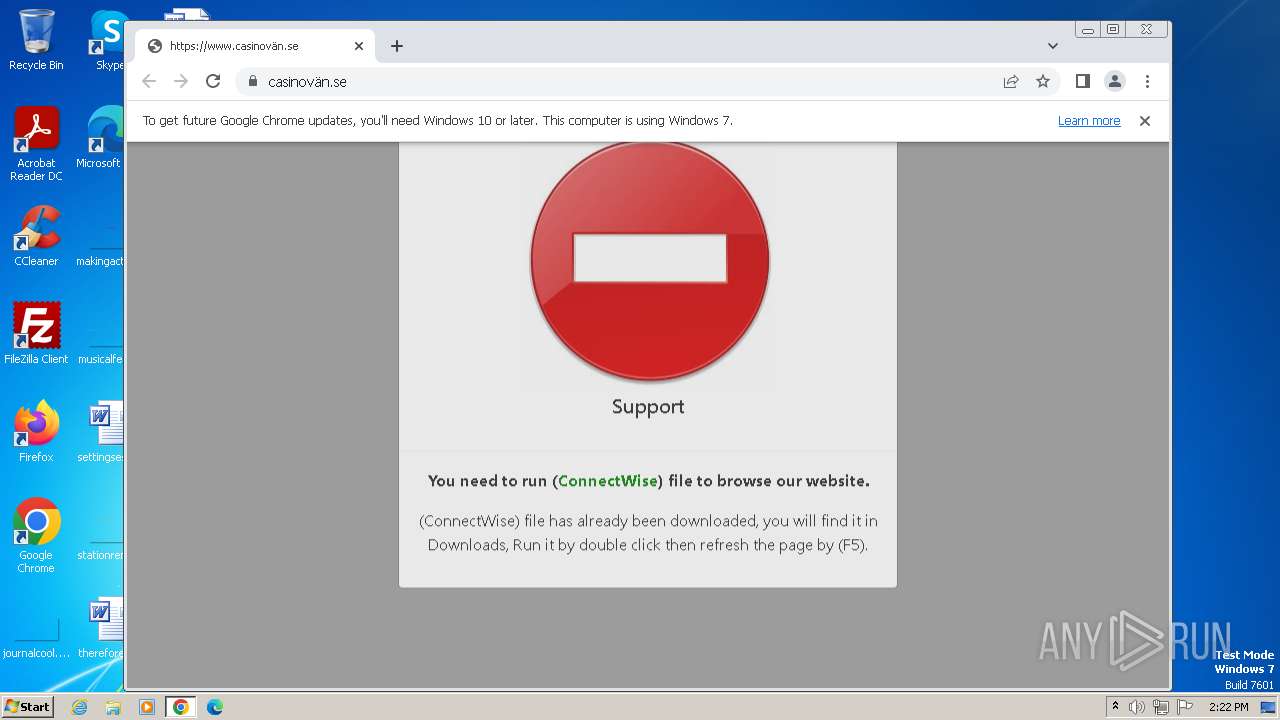Open the volume speaker tray icon

1137,707
